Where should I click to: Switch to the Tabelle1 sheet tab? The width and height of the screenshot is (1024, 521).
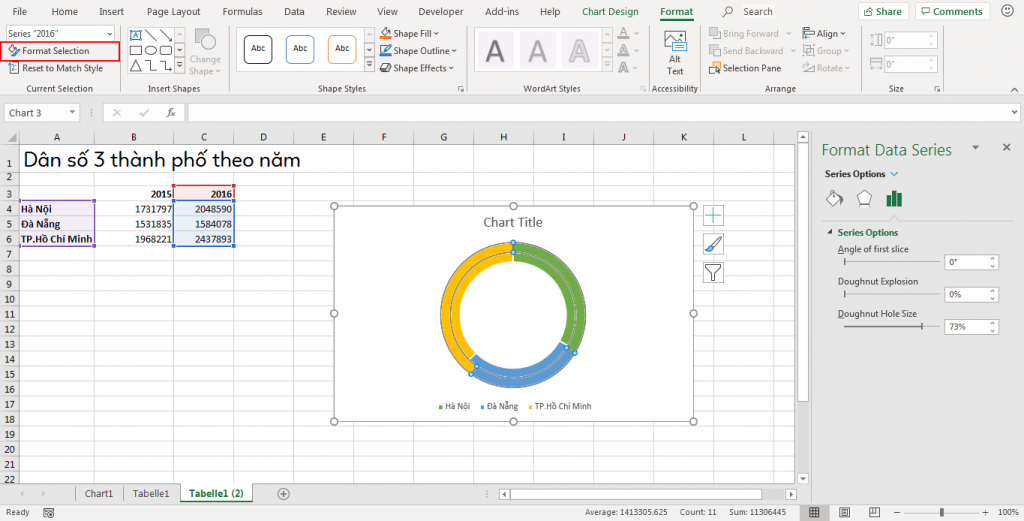(x=151, y=494)
